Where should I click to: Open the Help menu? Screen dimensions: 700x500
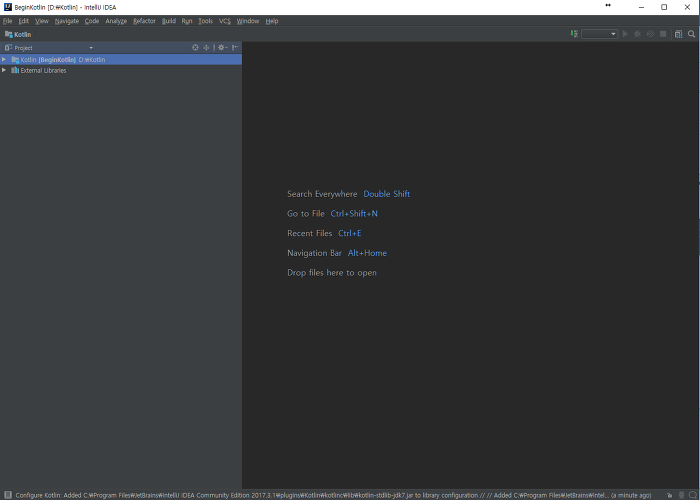point(272,21)
